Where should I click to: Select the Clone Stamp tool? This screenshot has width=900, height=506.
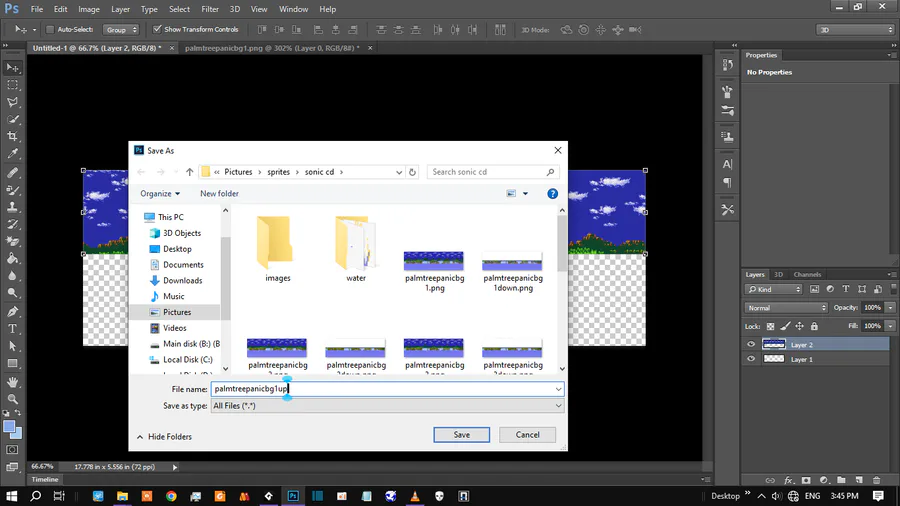click(13, 207)
